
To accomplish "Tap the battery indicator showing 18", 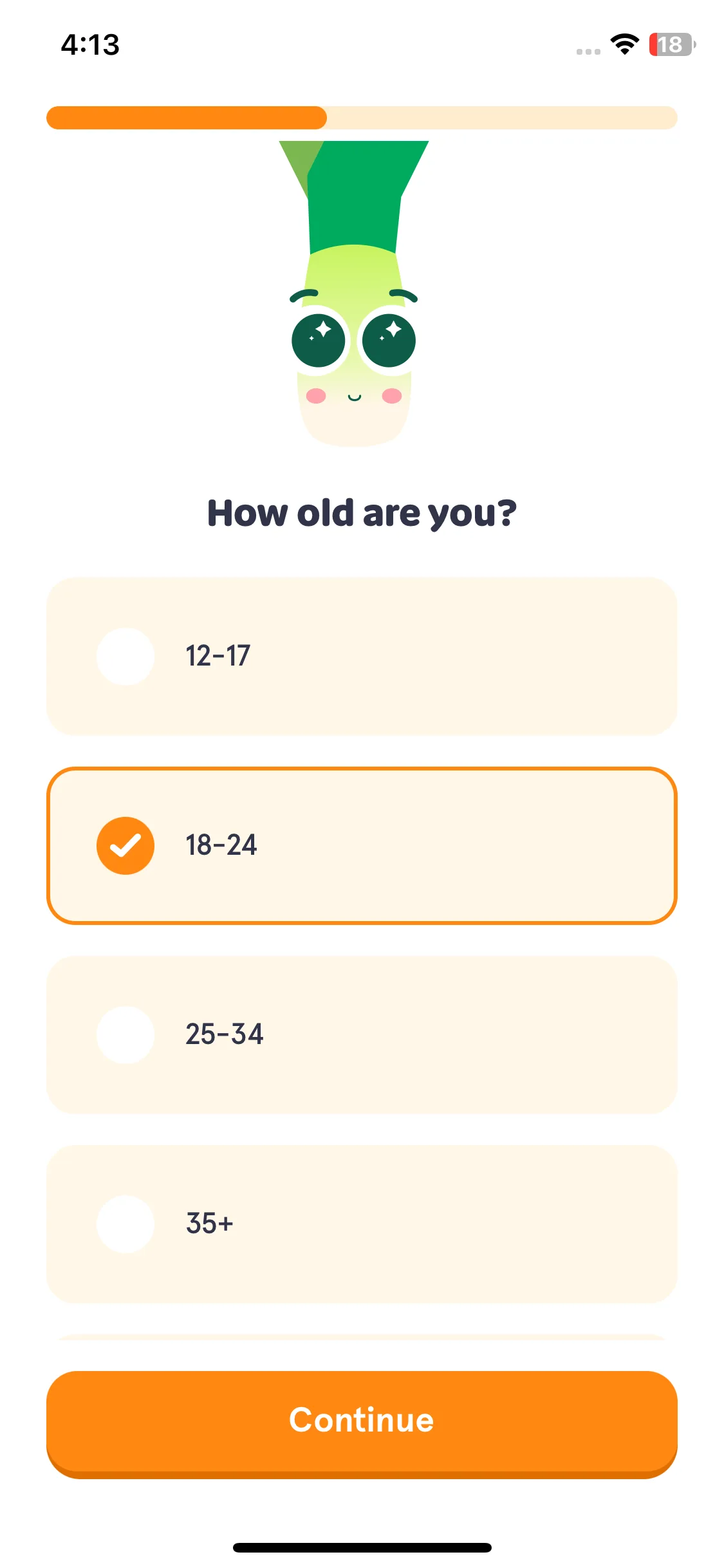I will (672, 44).
